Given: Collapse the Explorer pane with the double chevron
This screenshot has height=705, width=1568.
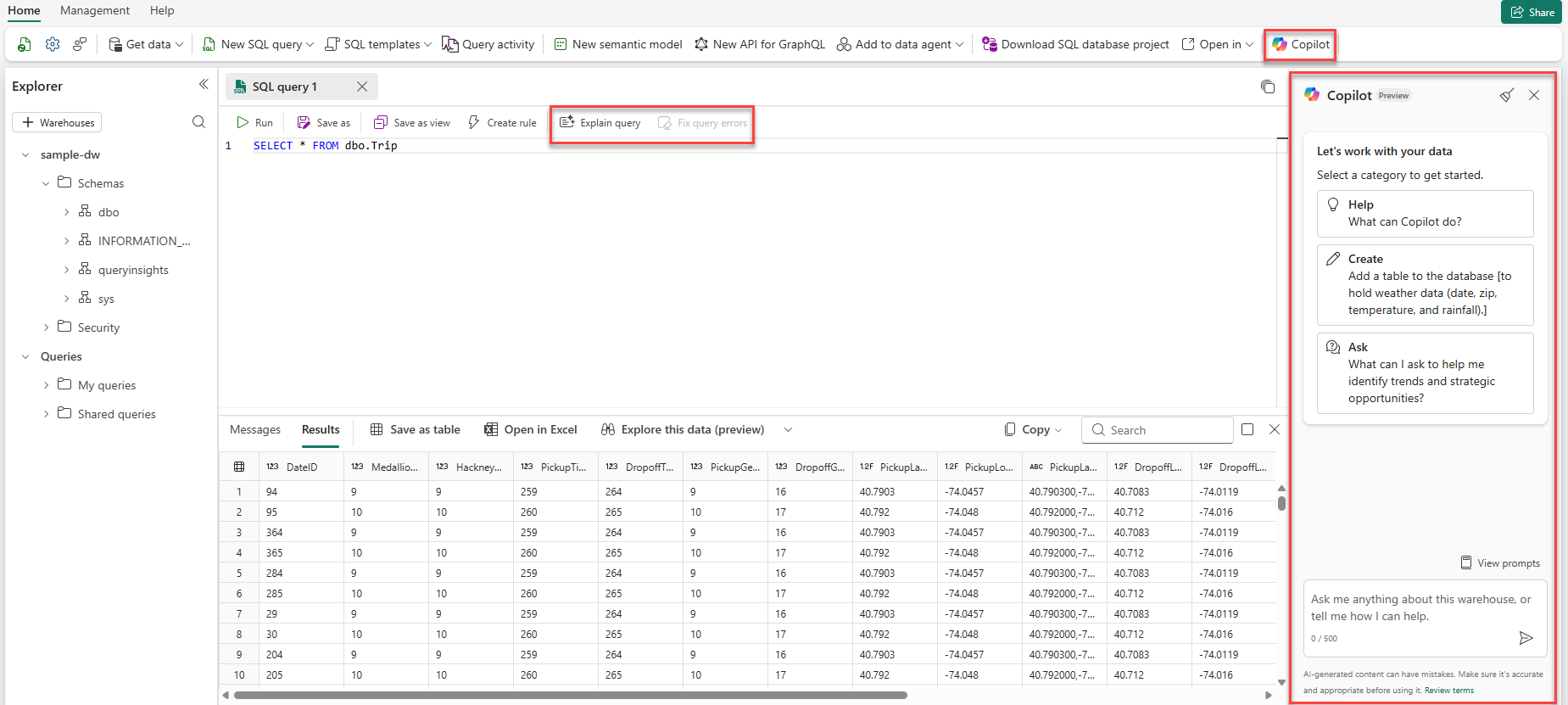Looking at the screenshot, I should (x=204, y=84).
